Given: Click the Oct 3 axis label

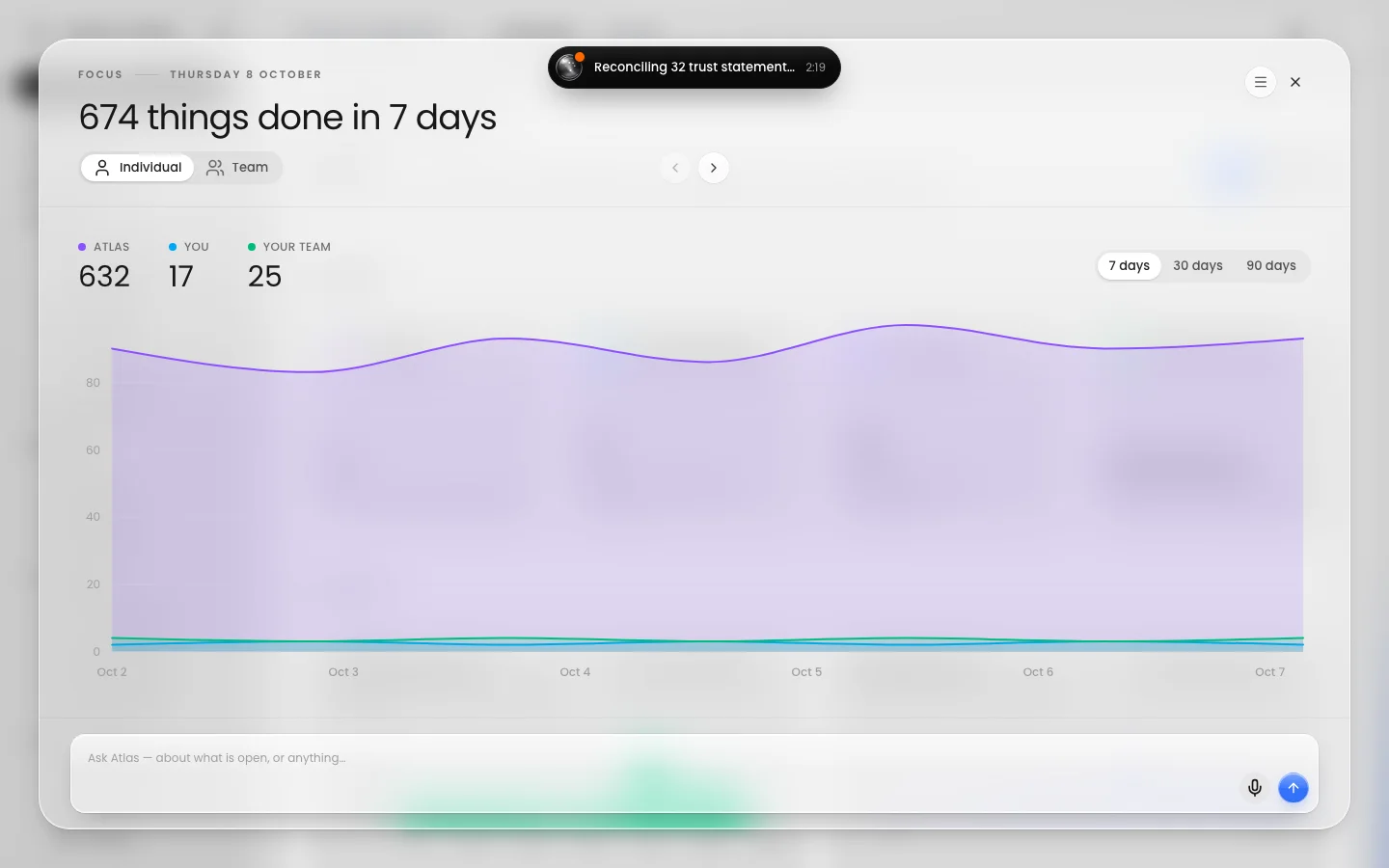Looking at the screenshot, I should [343, 672].
